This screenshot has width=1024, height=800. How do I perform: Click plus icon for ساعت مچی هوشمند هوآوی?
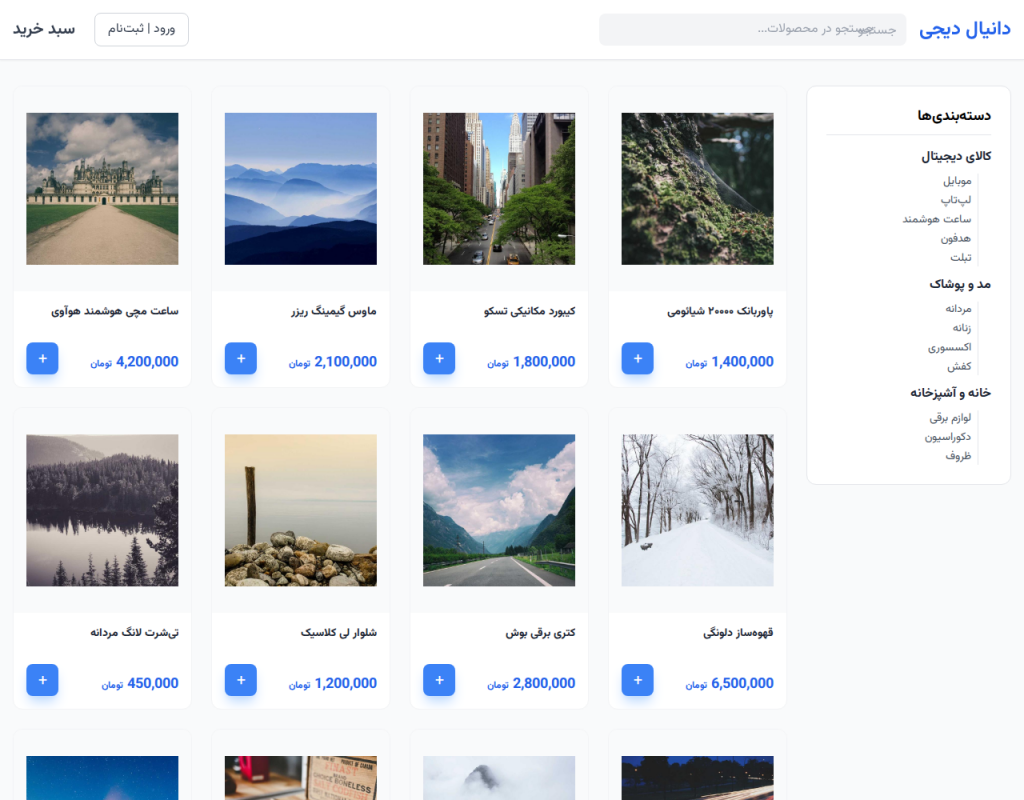42,359
